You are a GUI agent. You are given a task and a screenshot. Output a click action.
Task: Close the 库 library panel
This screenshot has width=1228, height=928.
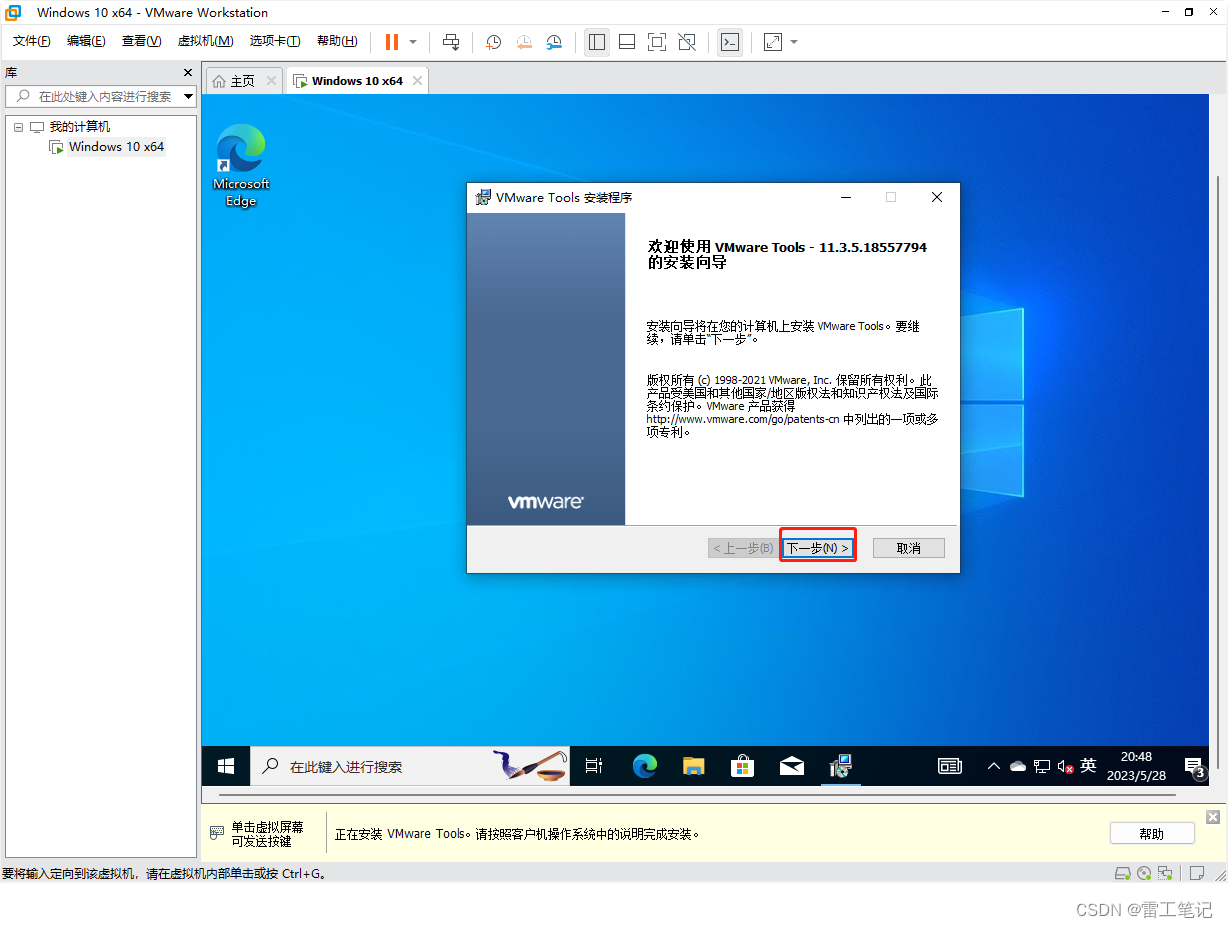coord(187,73)
